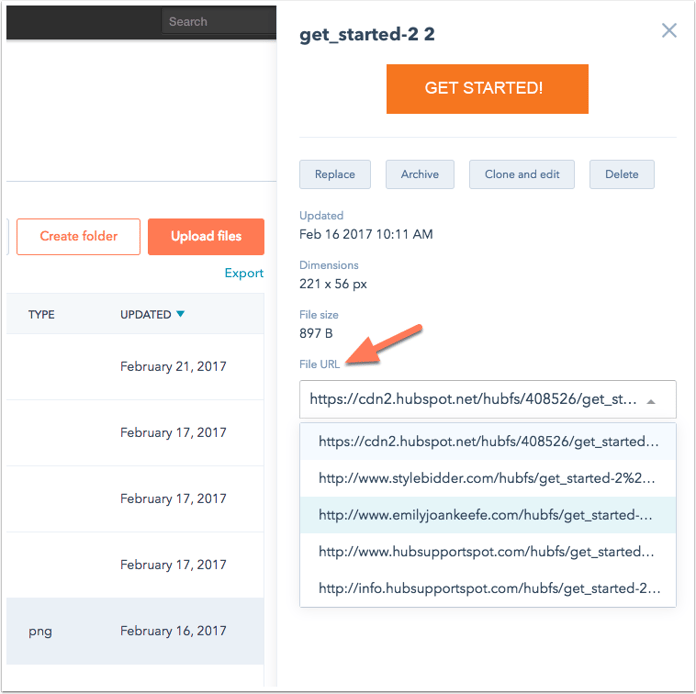Click the Create folder button
This screenshot has height=694, width=696.
pos(79,236)
